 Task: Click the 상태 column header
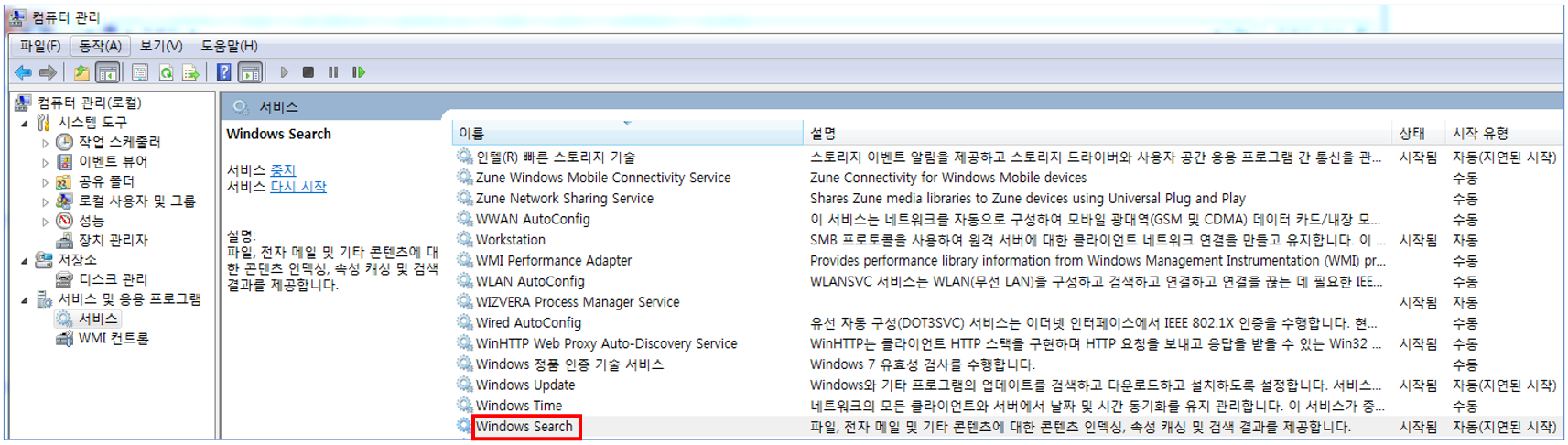point(1418,134)
